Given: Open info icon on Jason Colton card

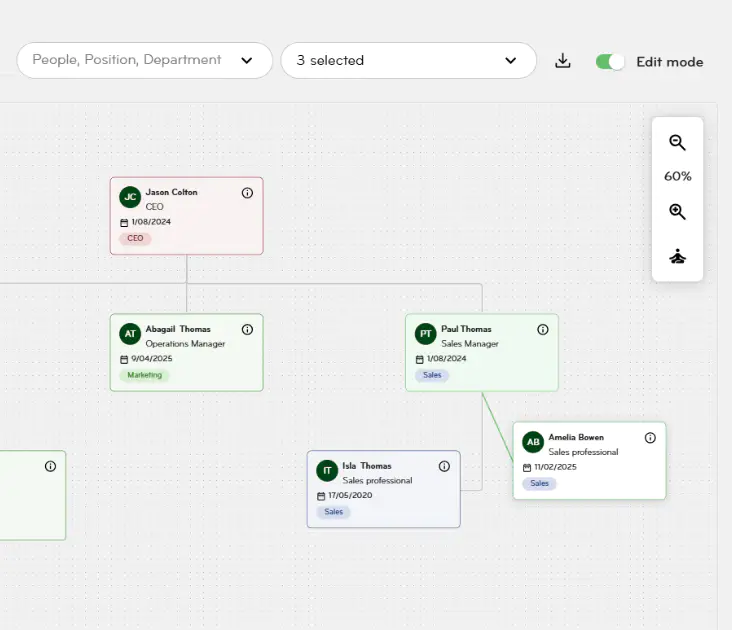Looking at the screenshot, I should click(x=247, y=193).
